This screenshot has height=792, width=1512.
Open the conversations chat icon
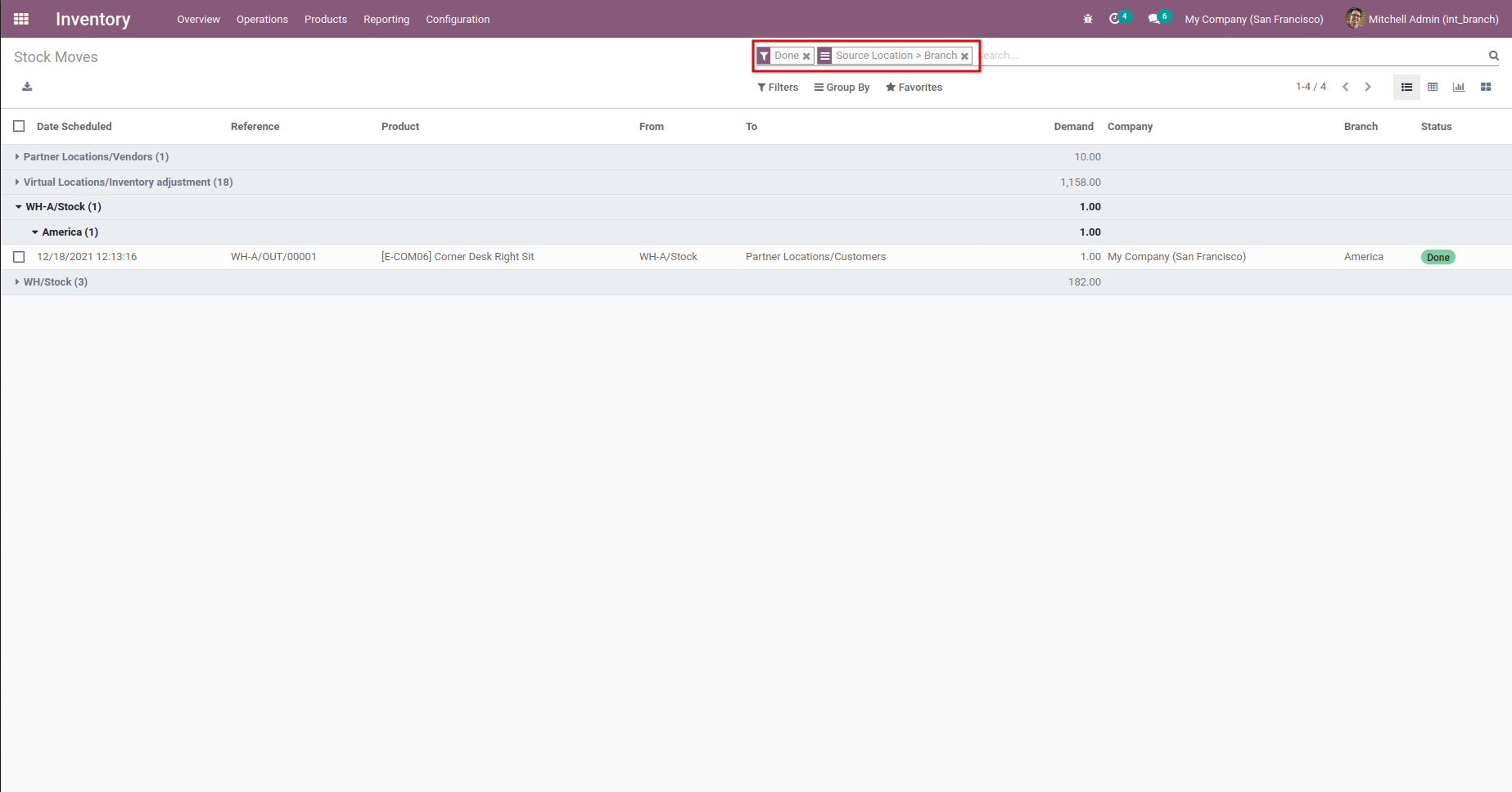(x=1154, y=19)
